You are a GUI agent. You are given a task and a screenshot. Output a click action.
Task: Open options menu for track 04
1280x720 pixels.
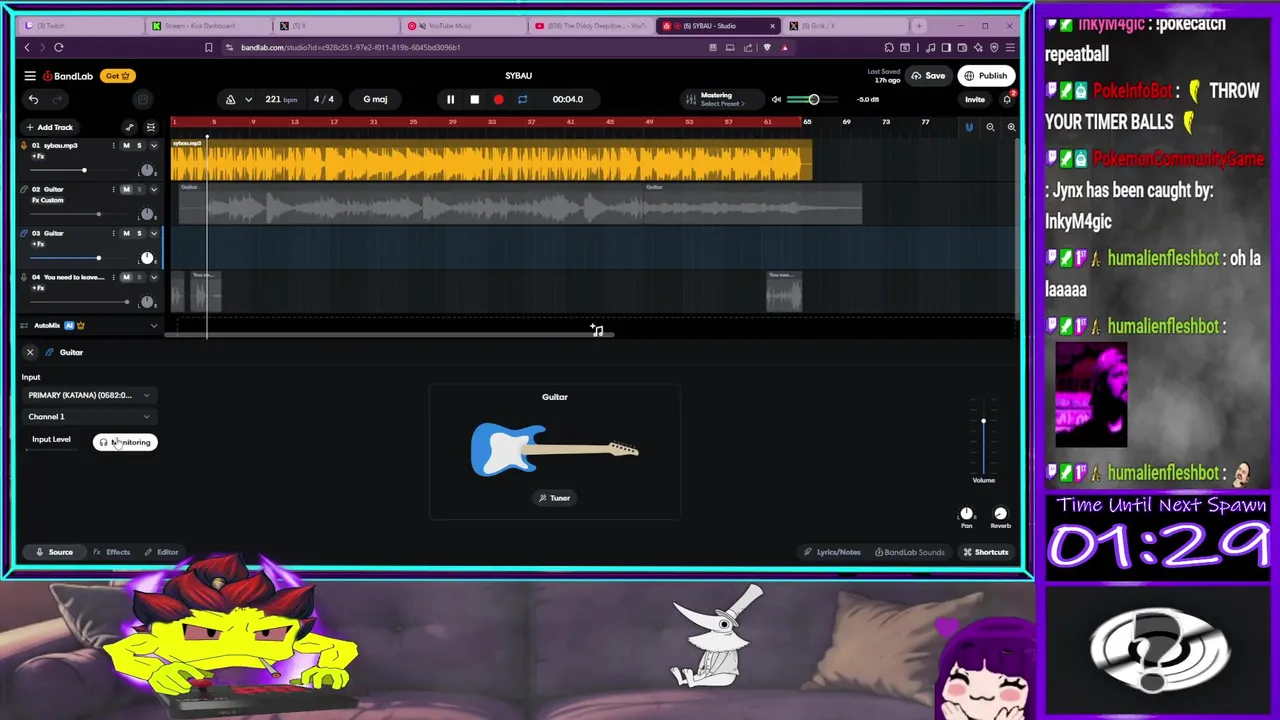pyautogui.click(x=113, y=277)
